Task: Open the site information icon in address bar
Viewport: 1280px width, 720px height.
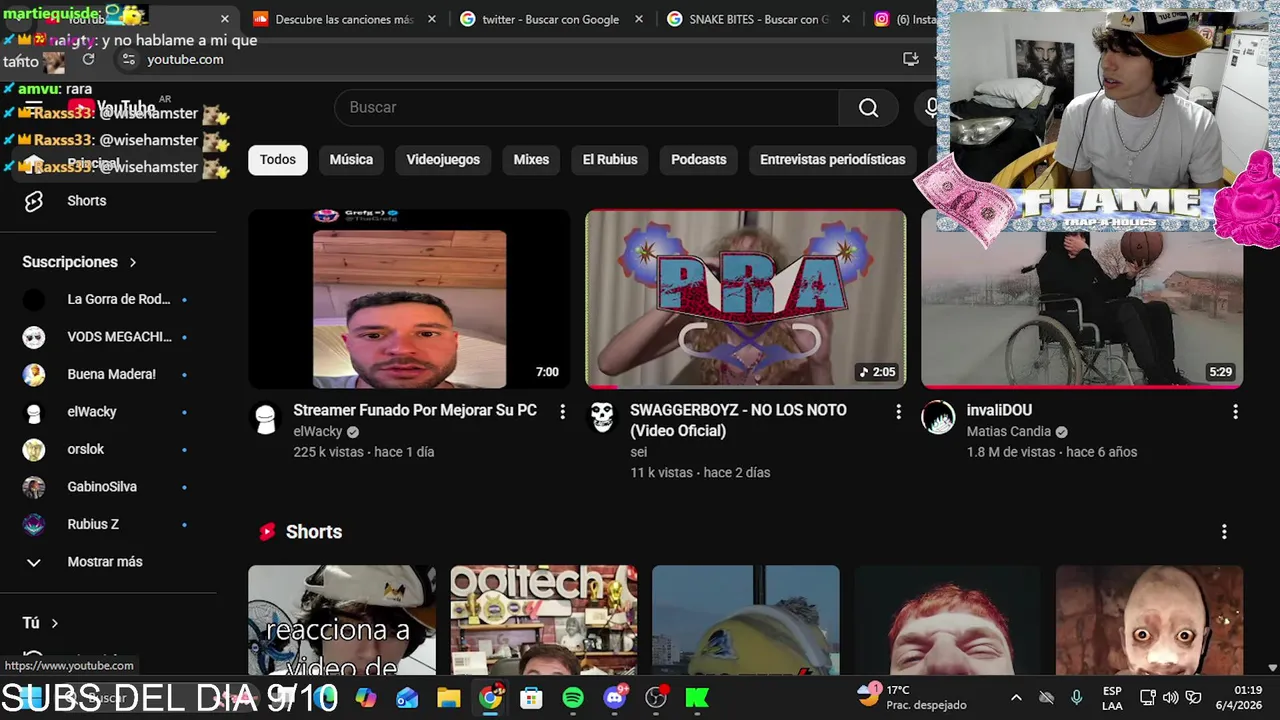Action: pos(128,60)
